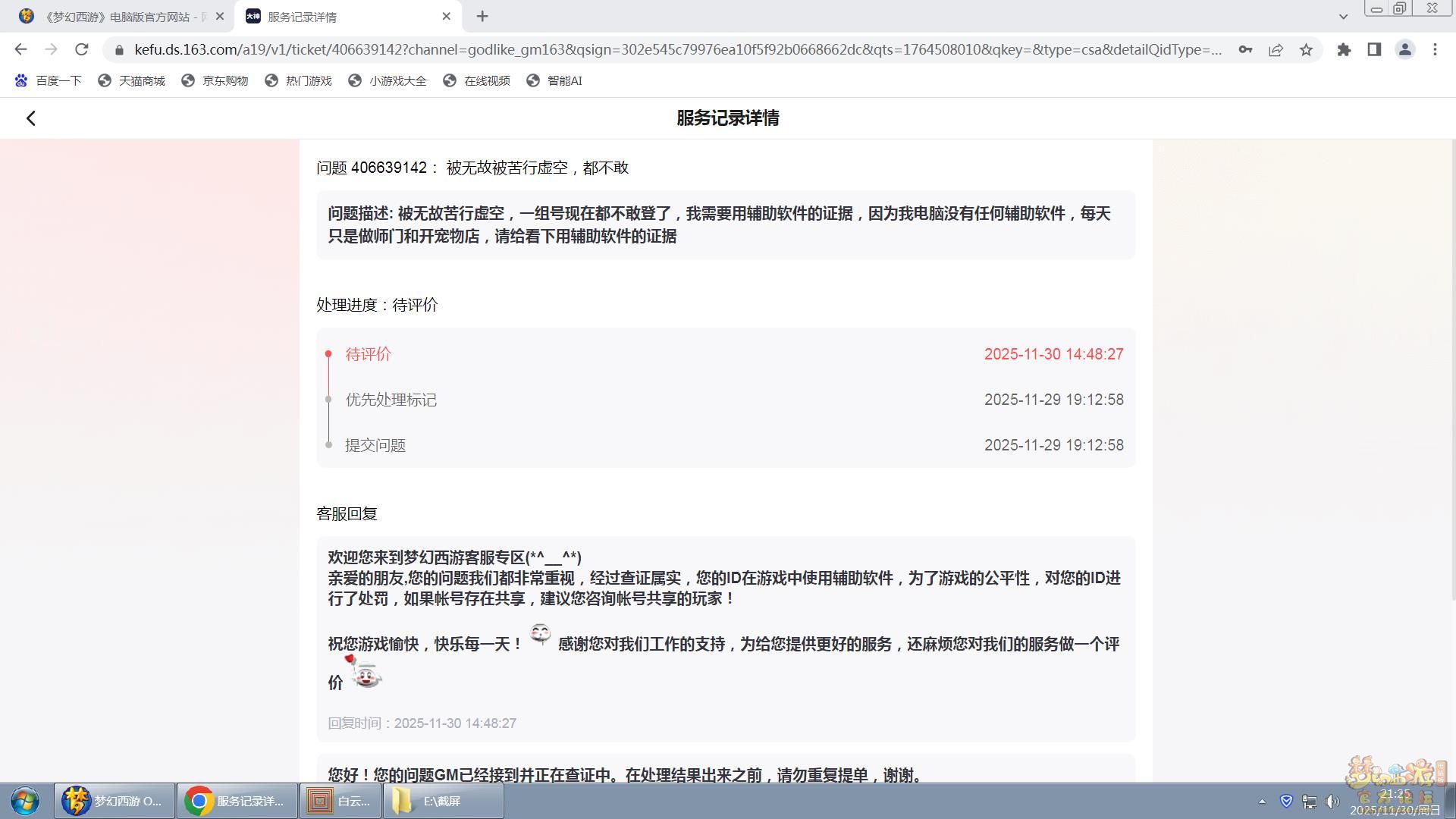Click the address bar URL field

tap(675, 49)
